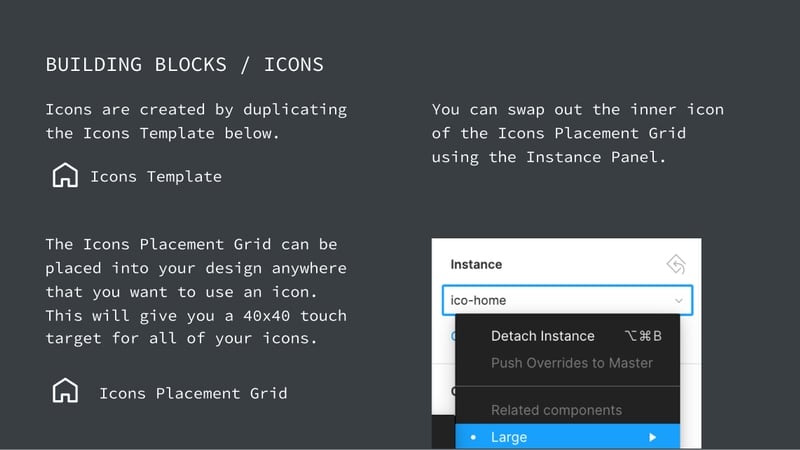Click the BUILDING BLOCKS / ICONS heading
This screenshot has width=800, height=450.
coord(184,65)
